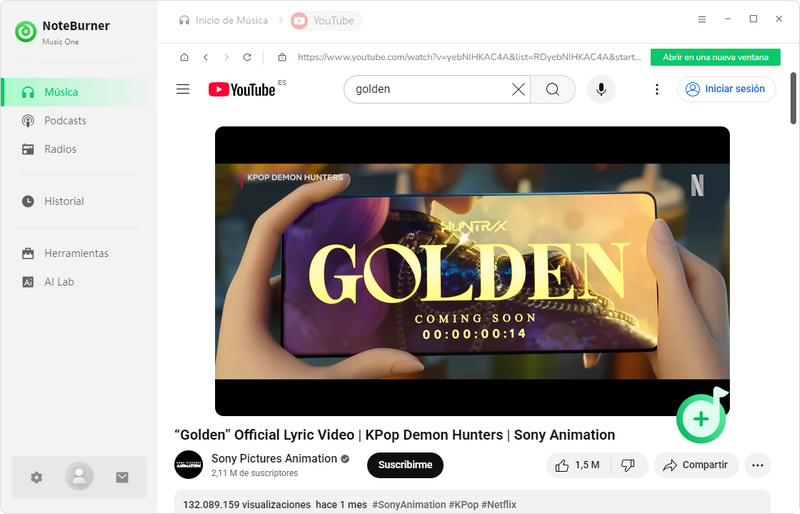The width and height of the screenshot is (800, 514).
Task: Go forward with the right arrow
Action: [x=227, y=57]
